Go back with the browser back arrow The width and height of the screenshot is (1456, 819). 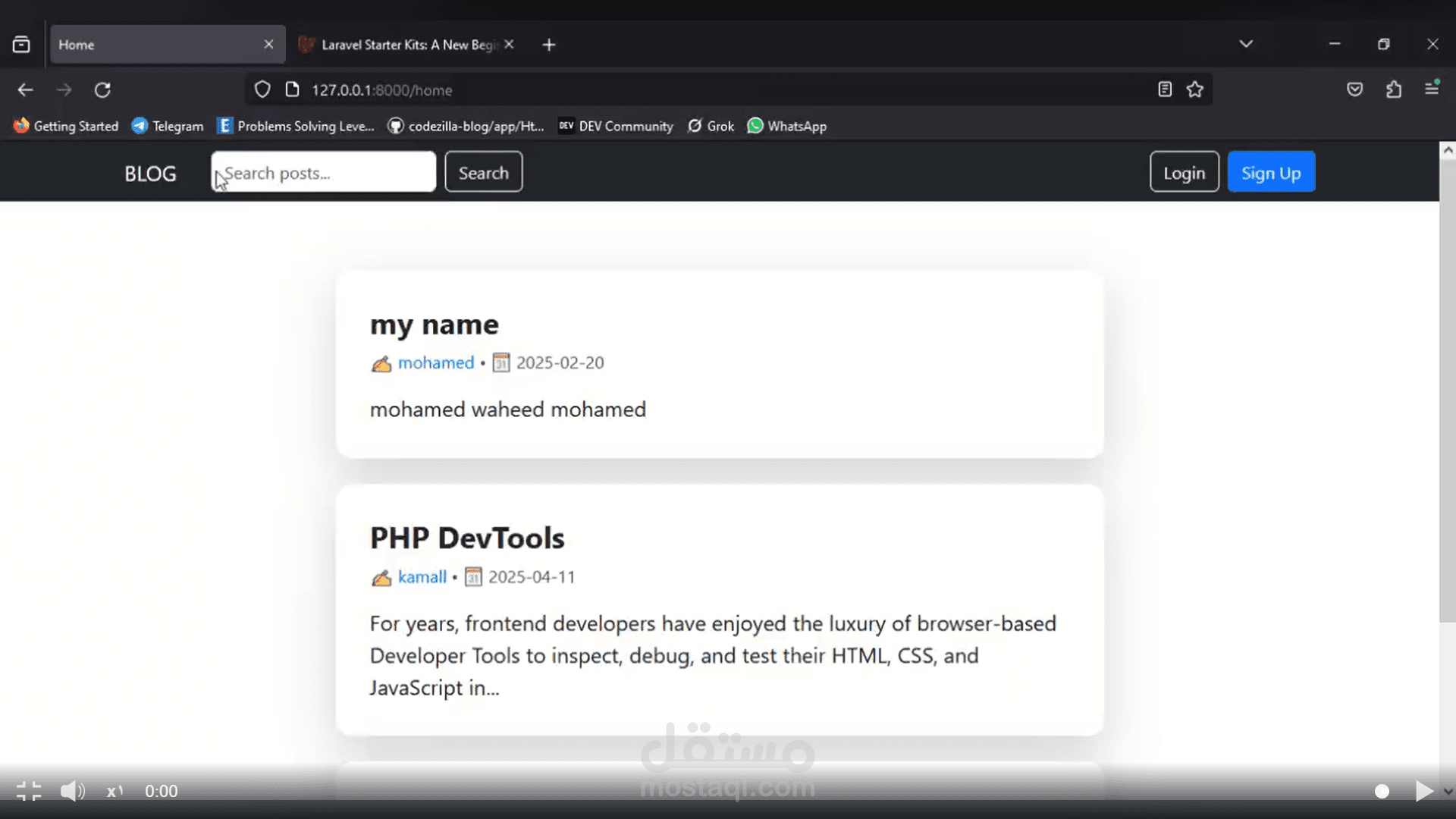25,89
